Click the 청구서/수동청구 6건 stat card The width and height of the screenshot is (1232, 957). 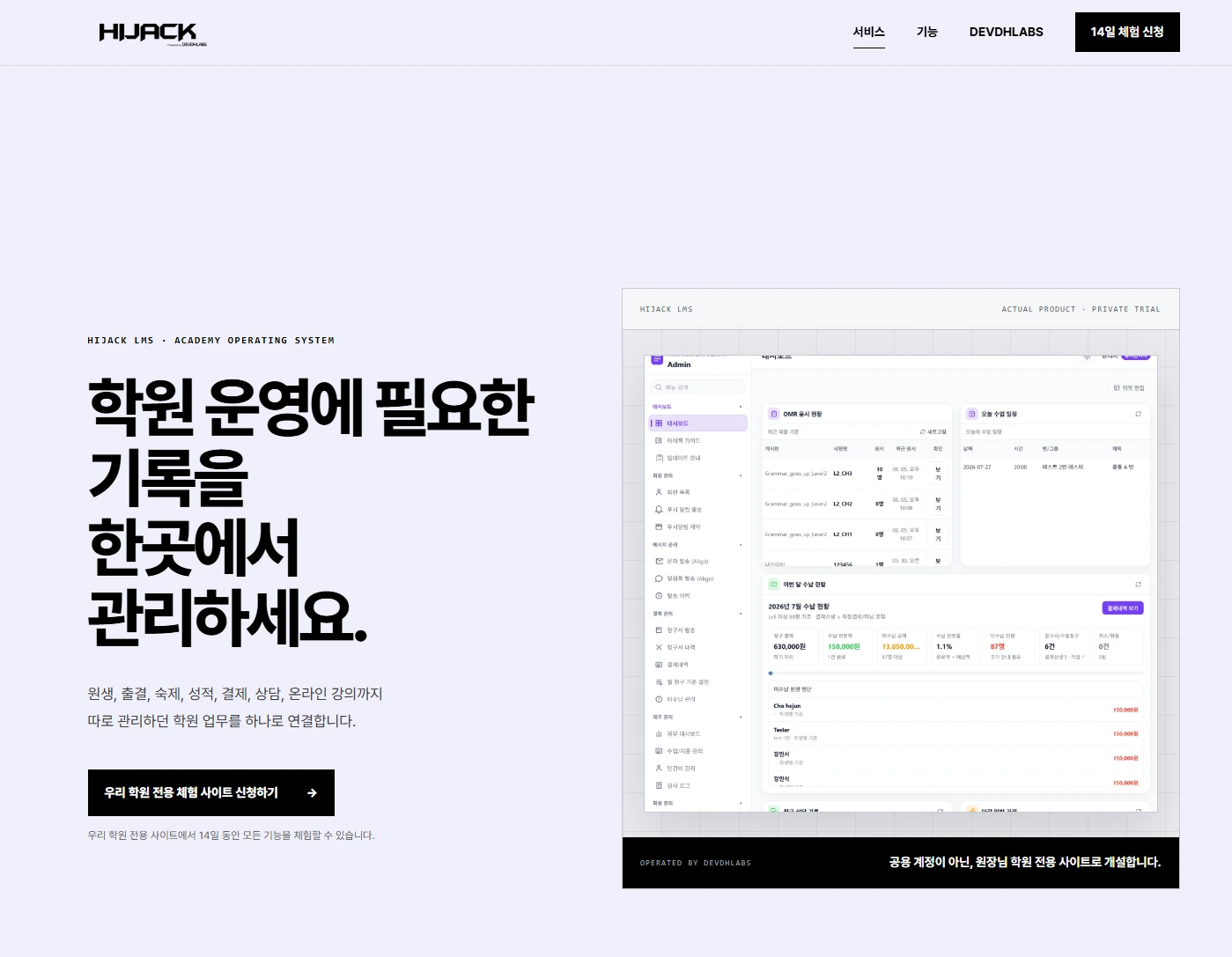coord(1065,646)
